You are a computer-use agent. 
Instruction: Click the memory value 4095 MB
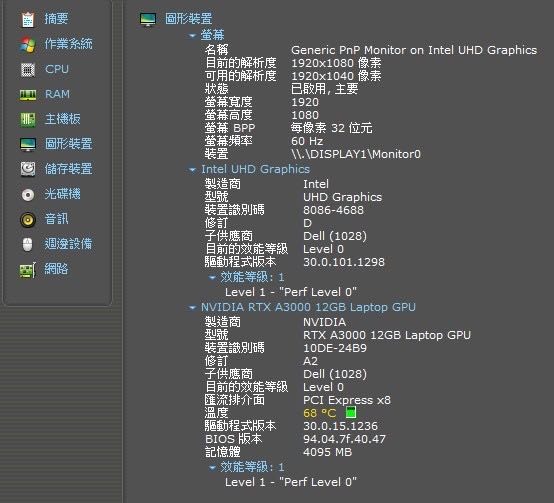pos(328,452)
